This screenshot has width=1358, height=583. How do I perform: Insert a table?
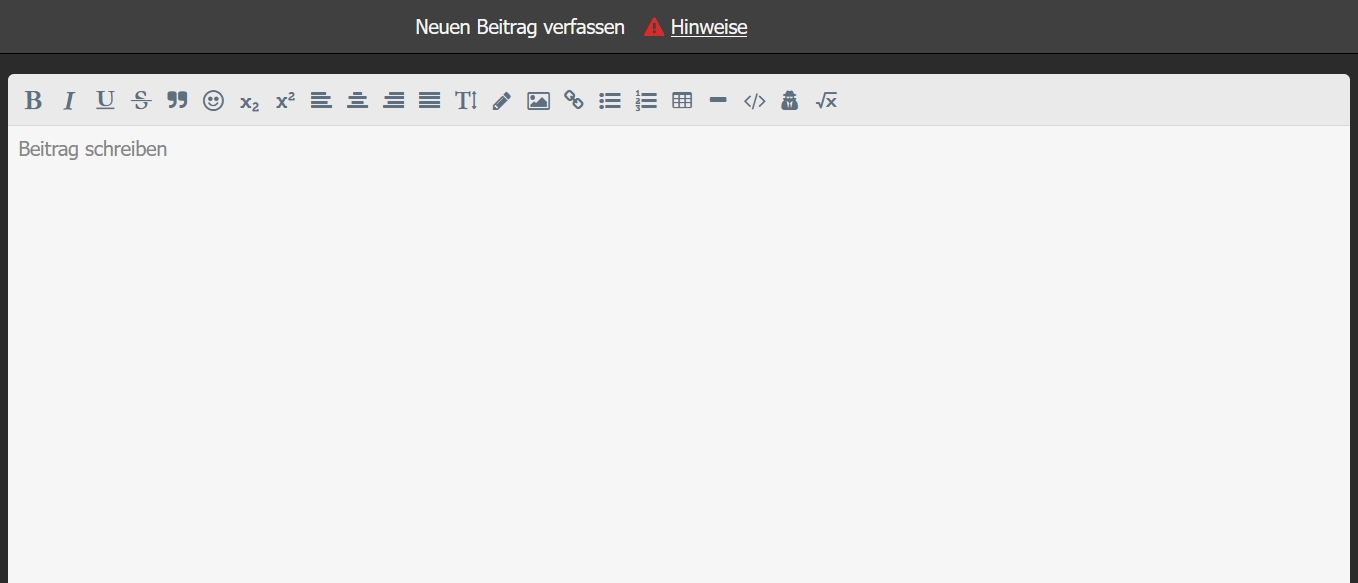coord(682,100)
